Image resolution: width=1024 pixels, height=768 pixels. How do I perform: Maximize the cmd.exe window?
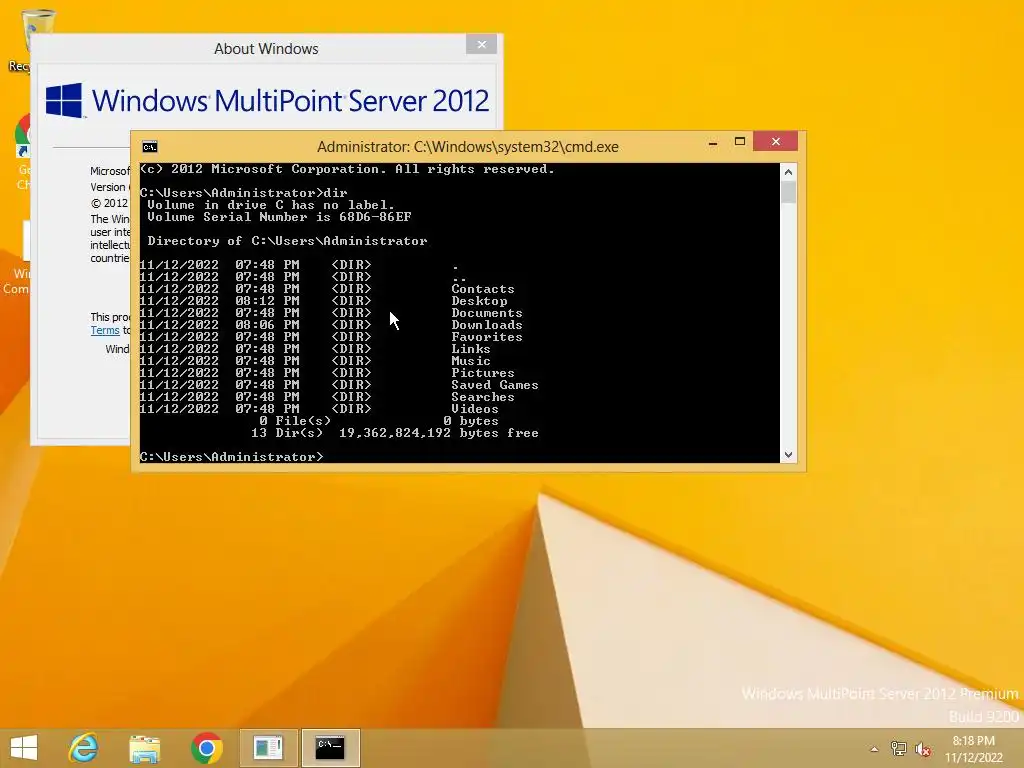740,142
